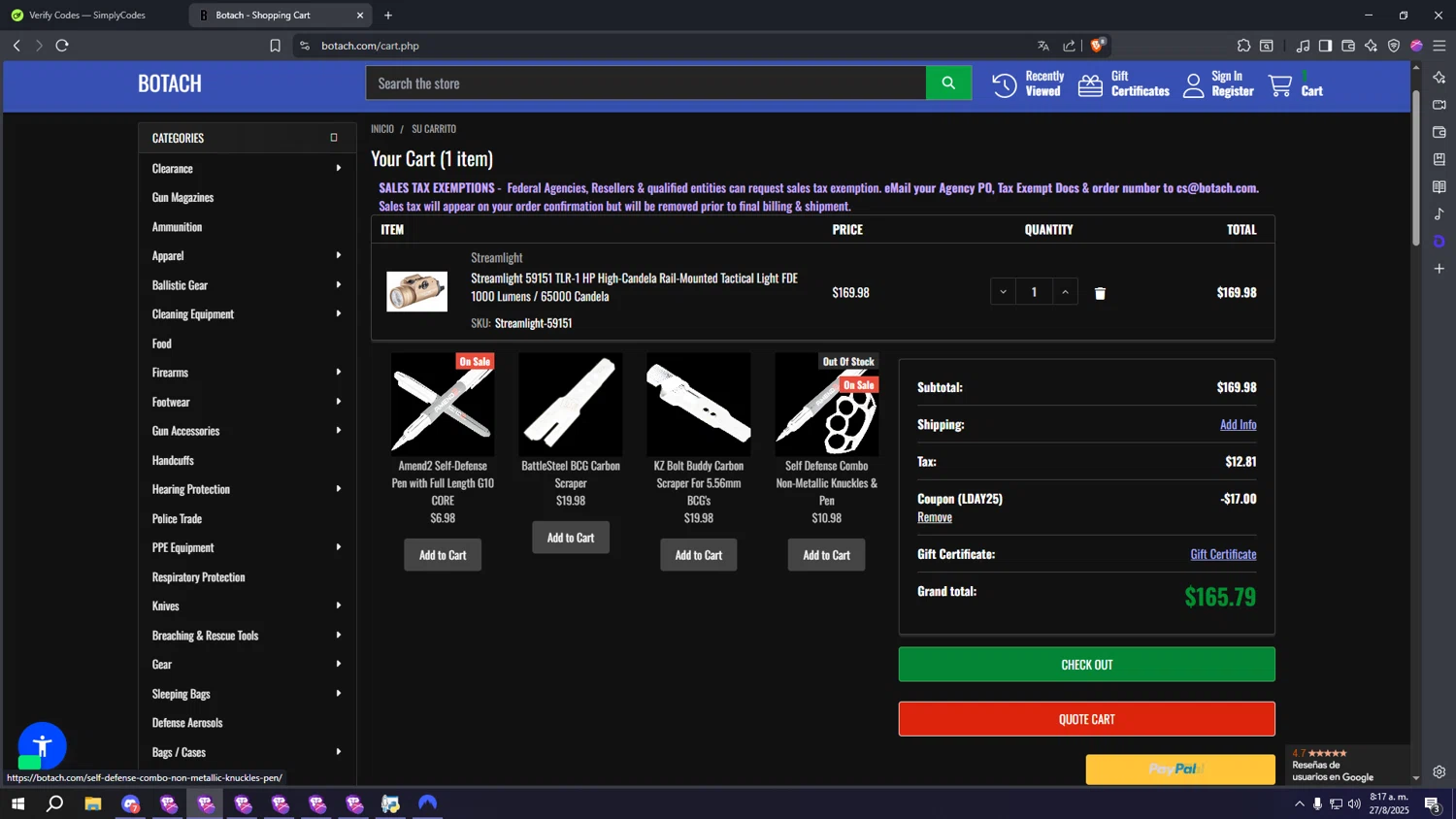Collapse the Categories panel toggle
This screenshot has width=1456, height=819.
tap(334, 138)
